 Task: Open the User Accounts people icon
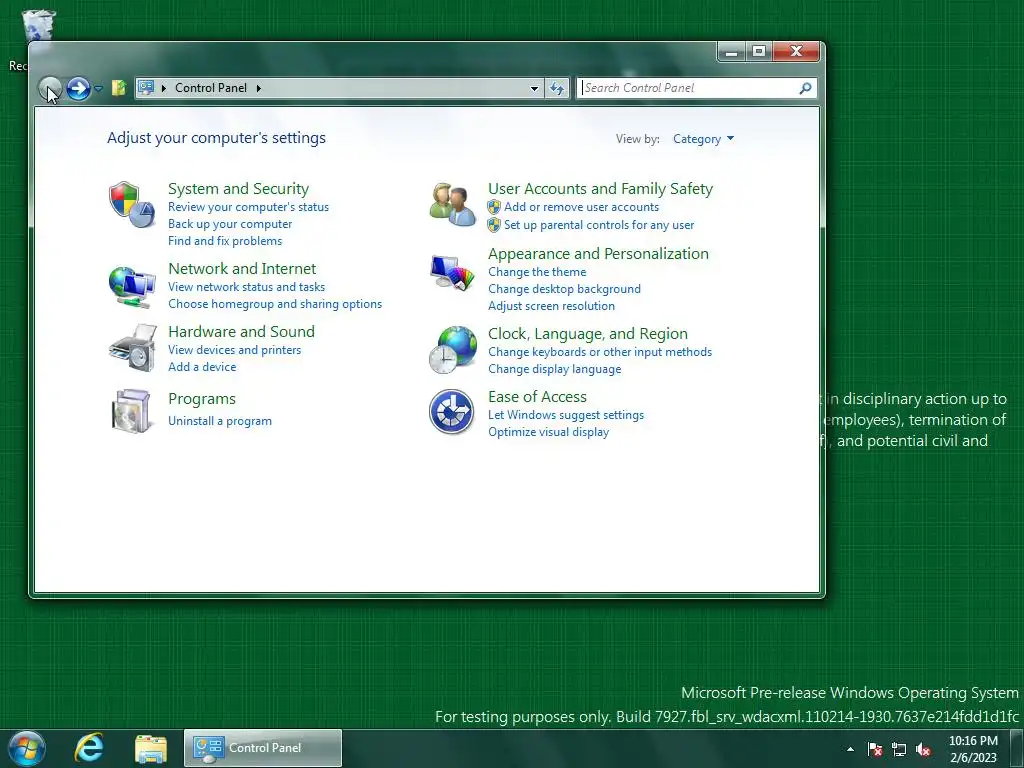coord(453,204)
